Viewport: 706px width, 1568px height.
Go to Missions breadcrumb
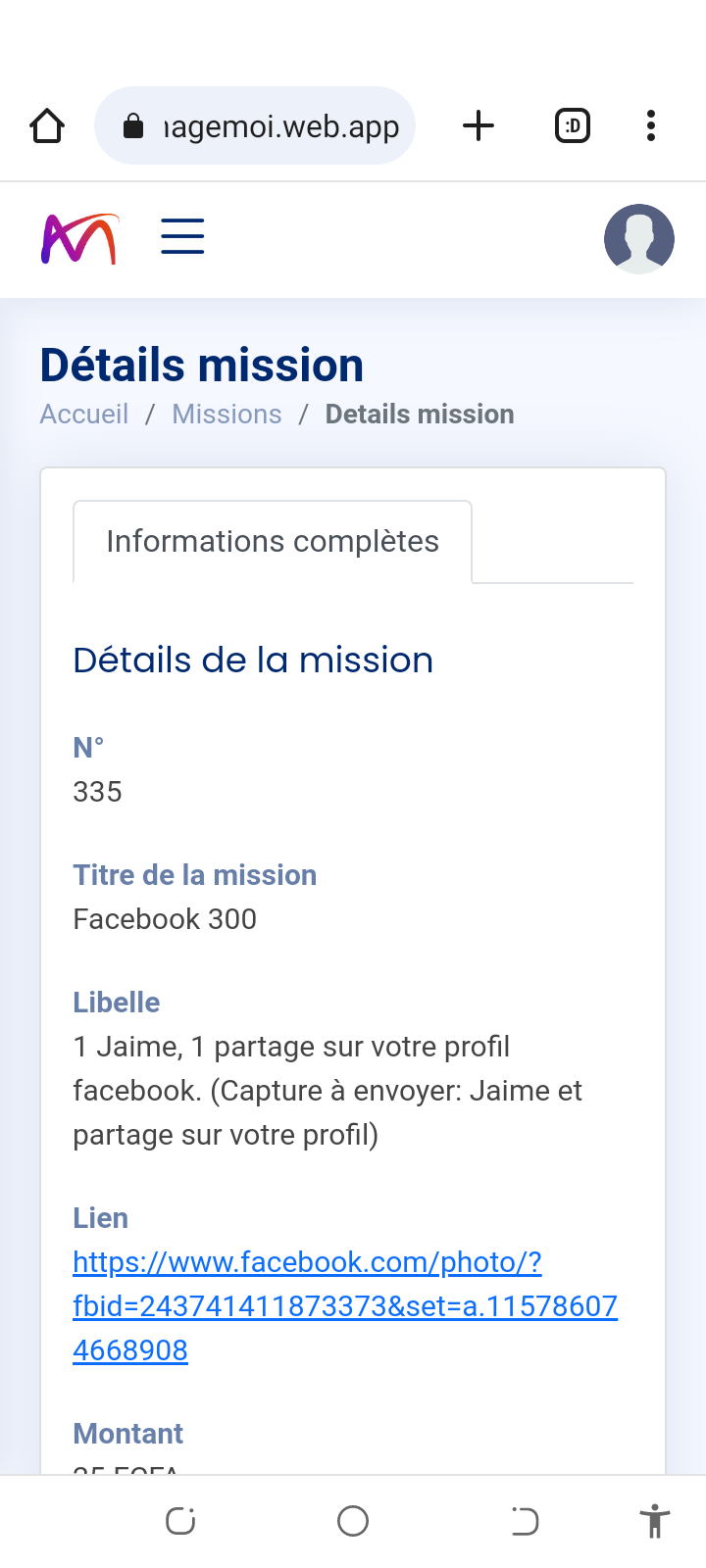point(227,415)
